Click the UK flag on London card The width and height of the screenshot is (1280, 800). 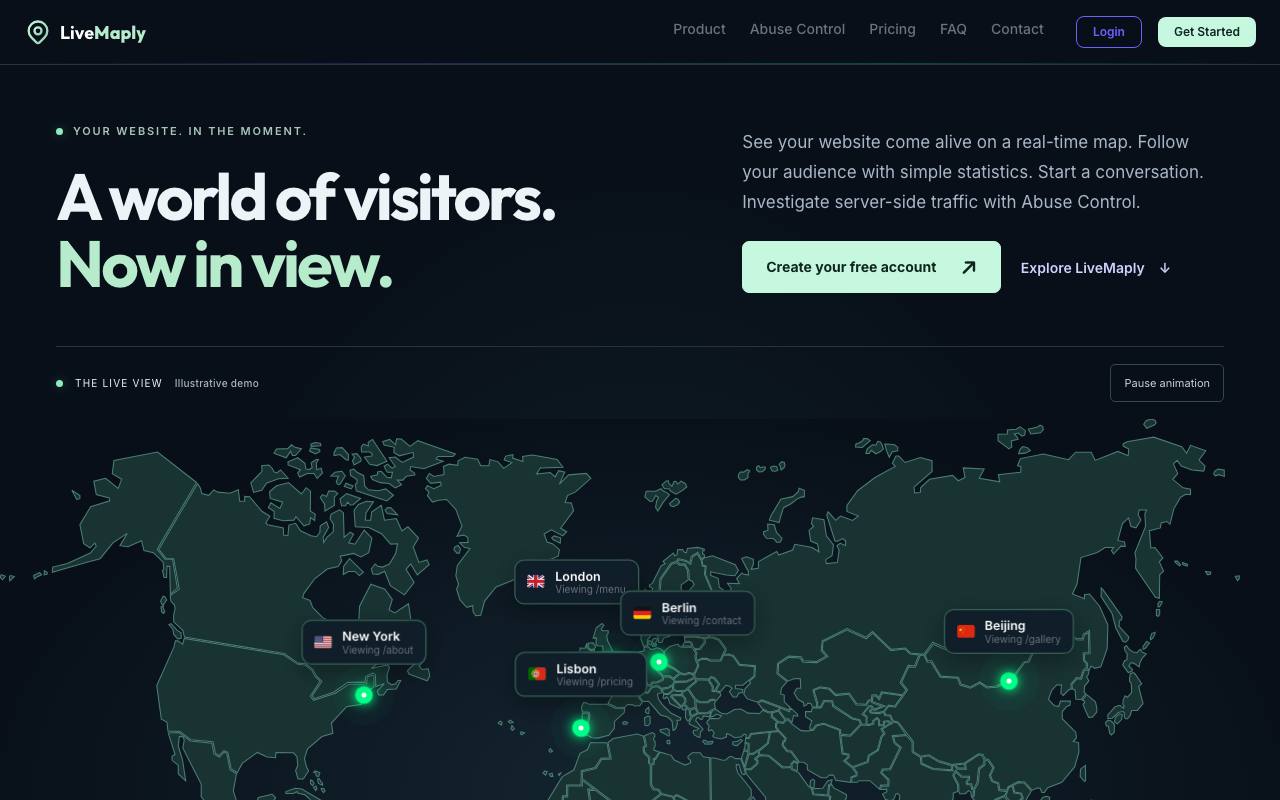(536, 581)
